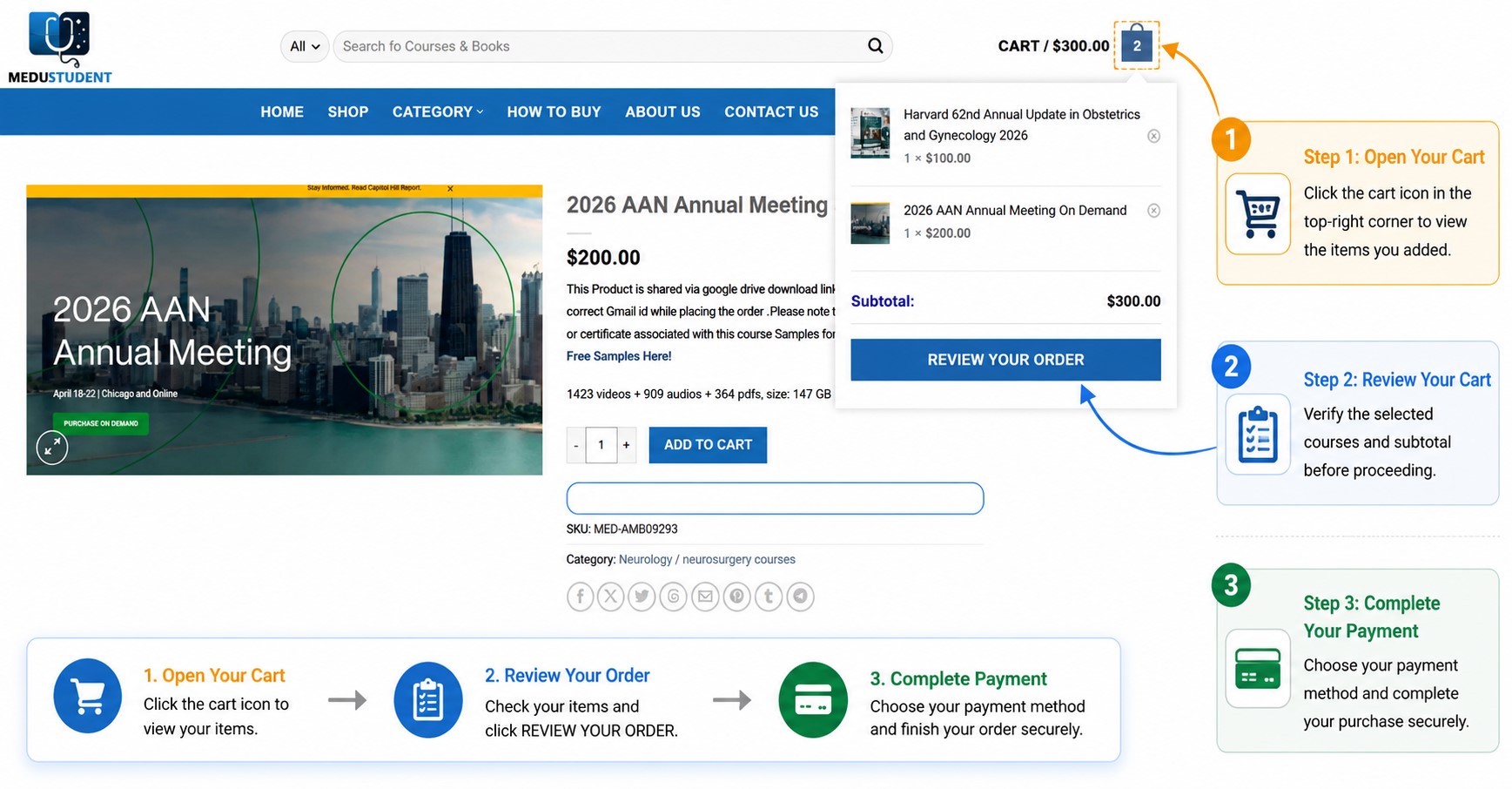Open the HOW TO BUY menu item
The image size is (1512, 789).
[x=554, y=112]
